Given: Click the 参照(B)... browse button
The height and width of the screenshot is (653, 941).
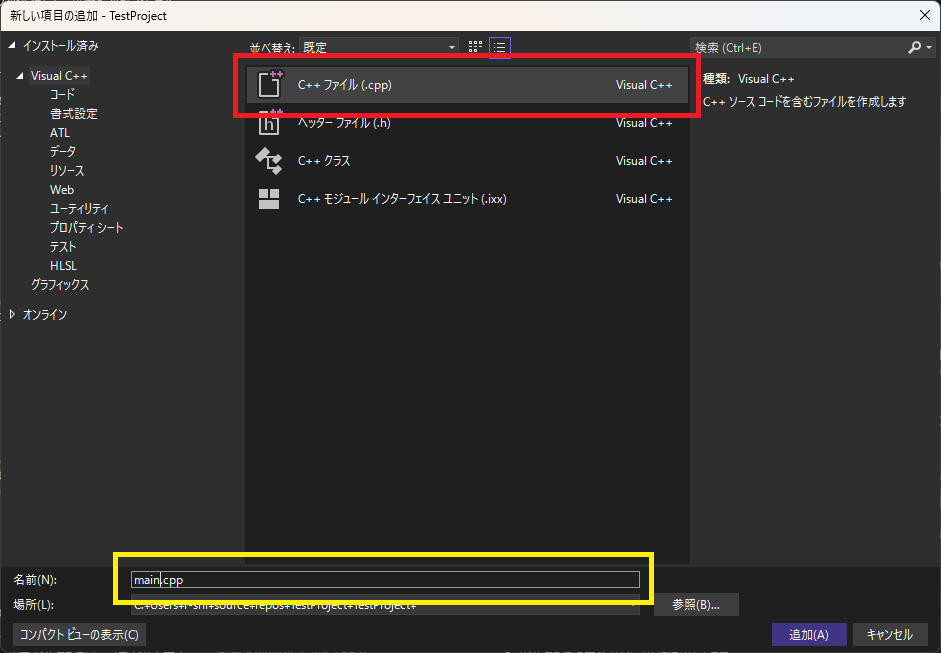Looking at the screenshot, I should tap(696, 604).
